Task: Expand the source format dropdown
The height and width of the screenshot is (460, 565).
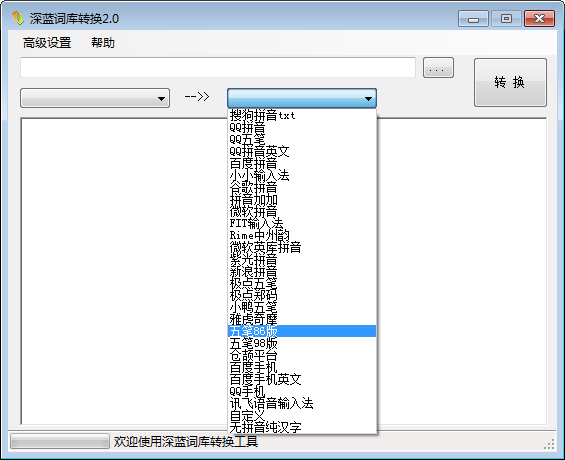Action: pos(95,98)
